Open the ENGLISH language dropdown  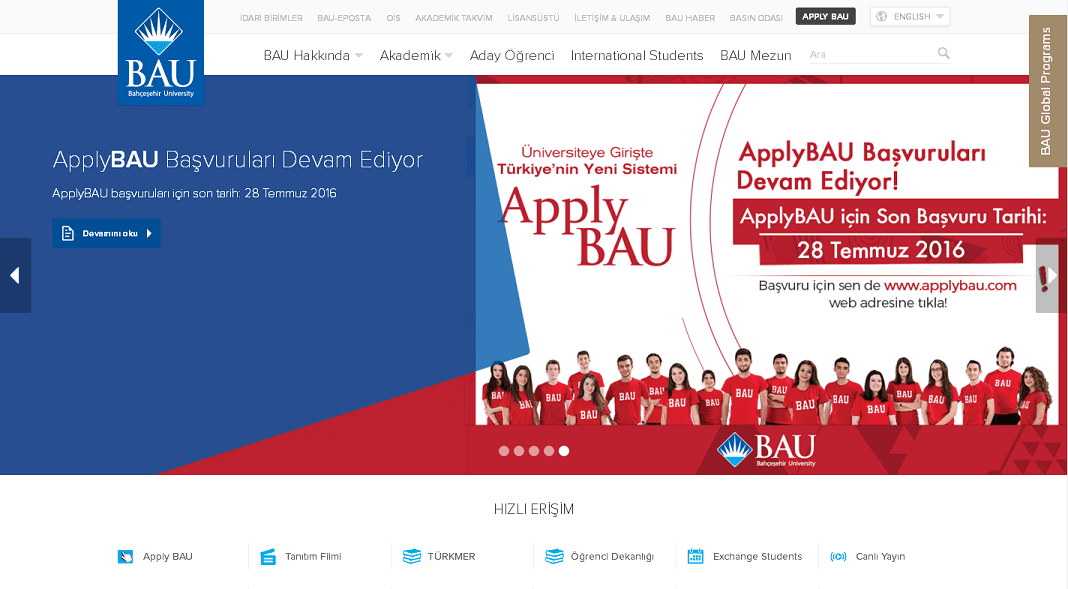[910, 16]
